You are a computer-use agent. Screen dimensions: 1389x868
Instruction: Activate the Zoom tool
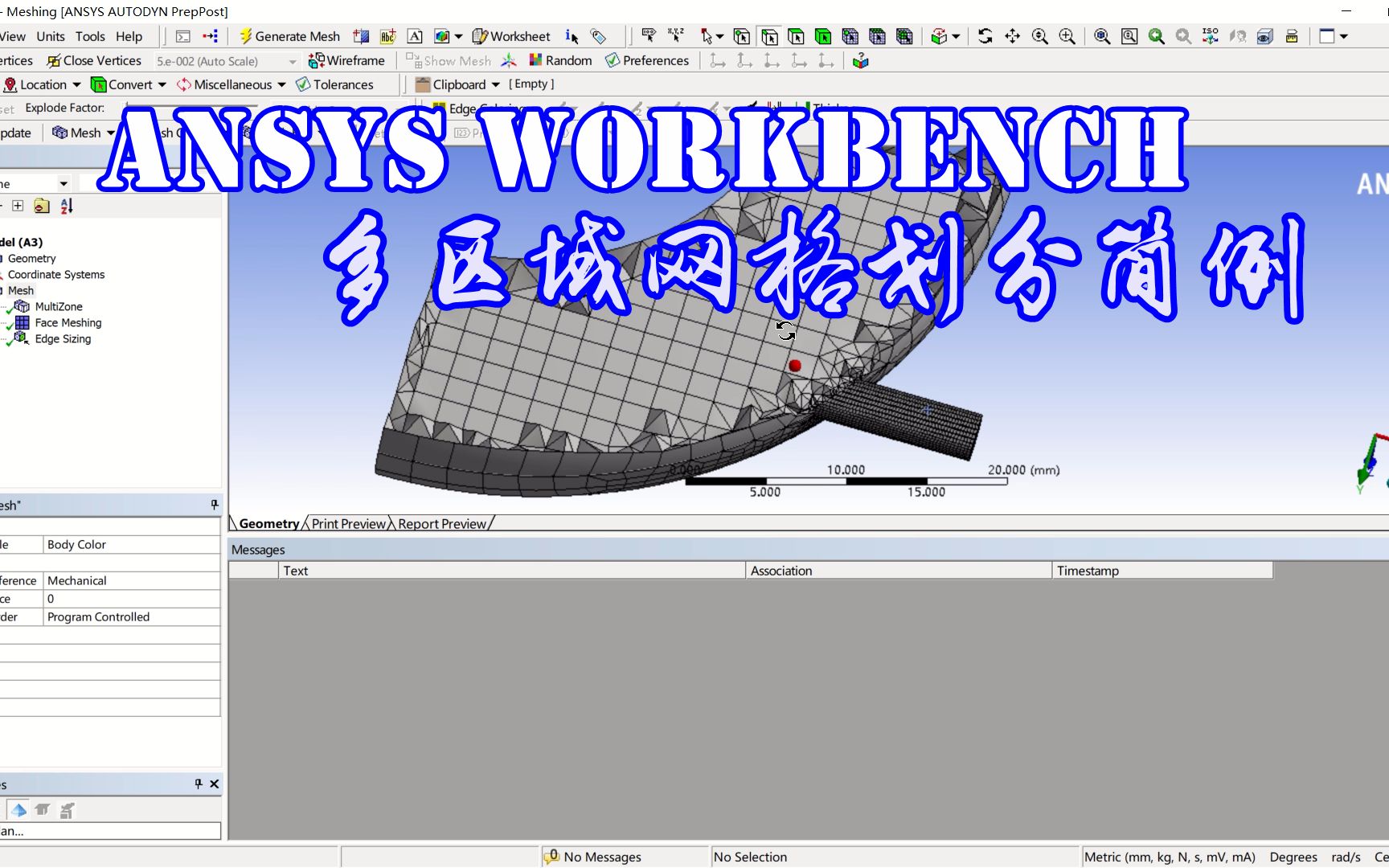[x=1040, y=36]
